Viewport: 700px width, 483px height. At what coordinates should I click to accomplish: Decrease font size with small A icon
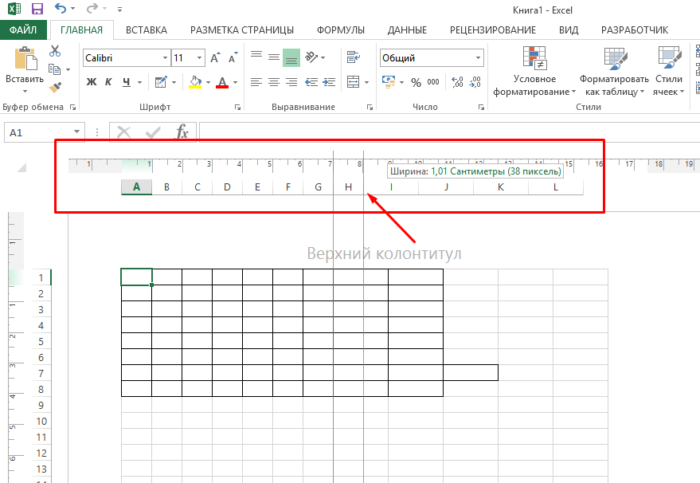(x=233, y=58)
